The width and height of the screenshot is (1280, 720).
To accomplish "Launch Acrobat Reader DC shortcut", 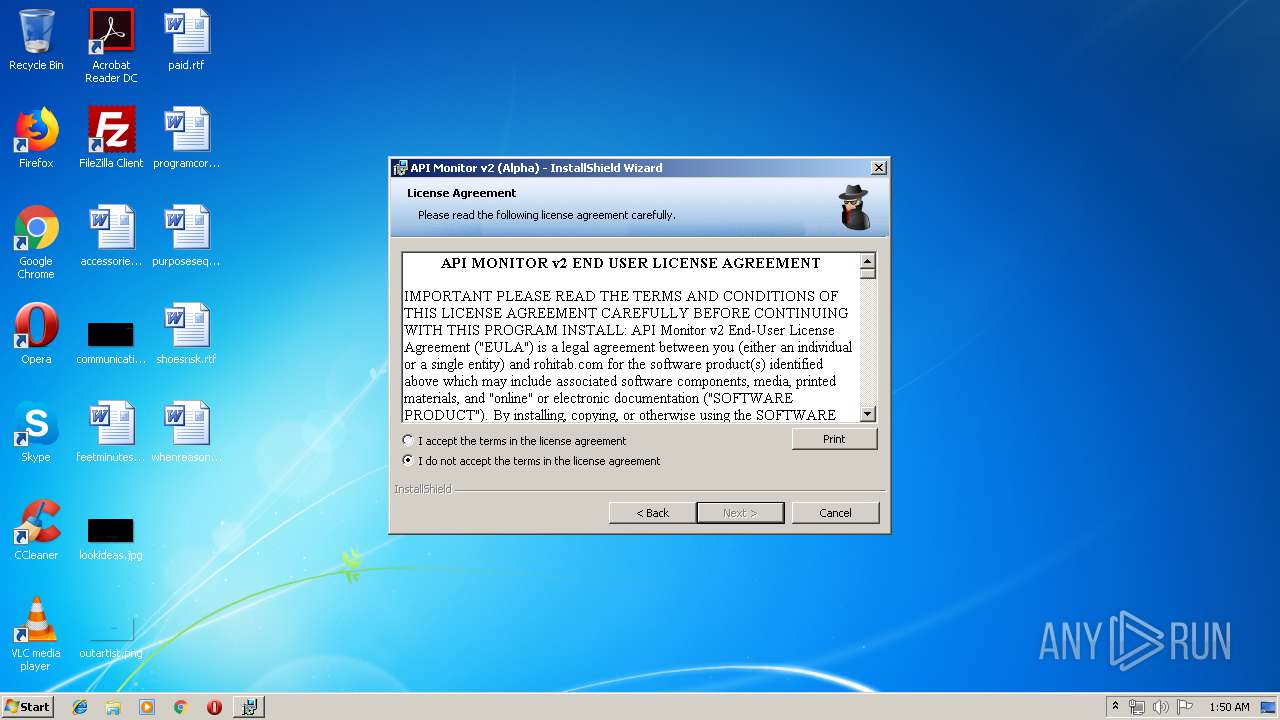I will [111, 46].
